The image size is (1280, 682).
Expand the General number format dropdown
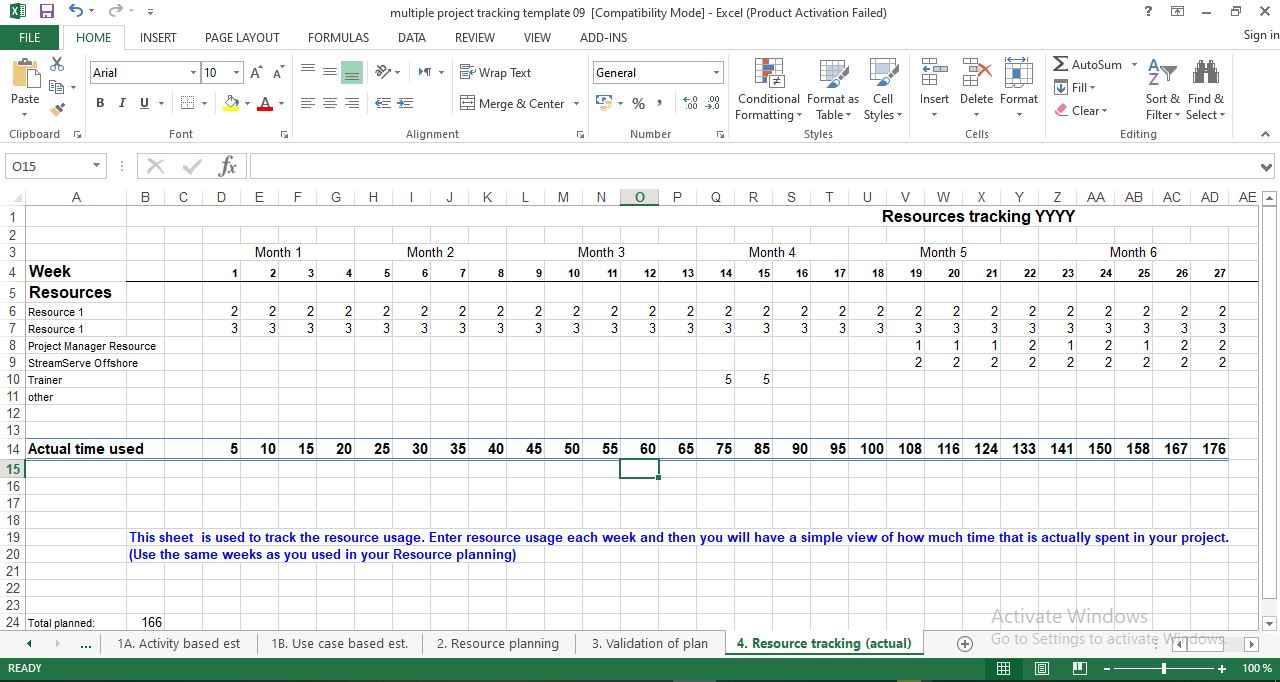pyautogui.click(x=716, y=72)
